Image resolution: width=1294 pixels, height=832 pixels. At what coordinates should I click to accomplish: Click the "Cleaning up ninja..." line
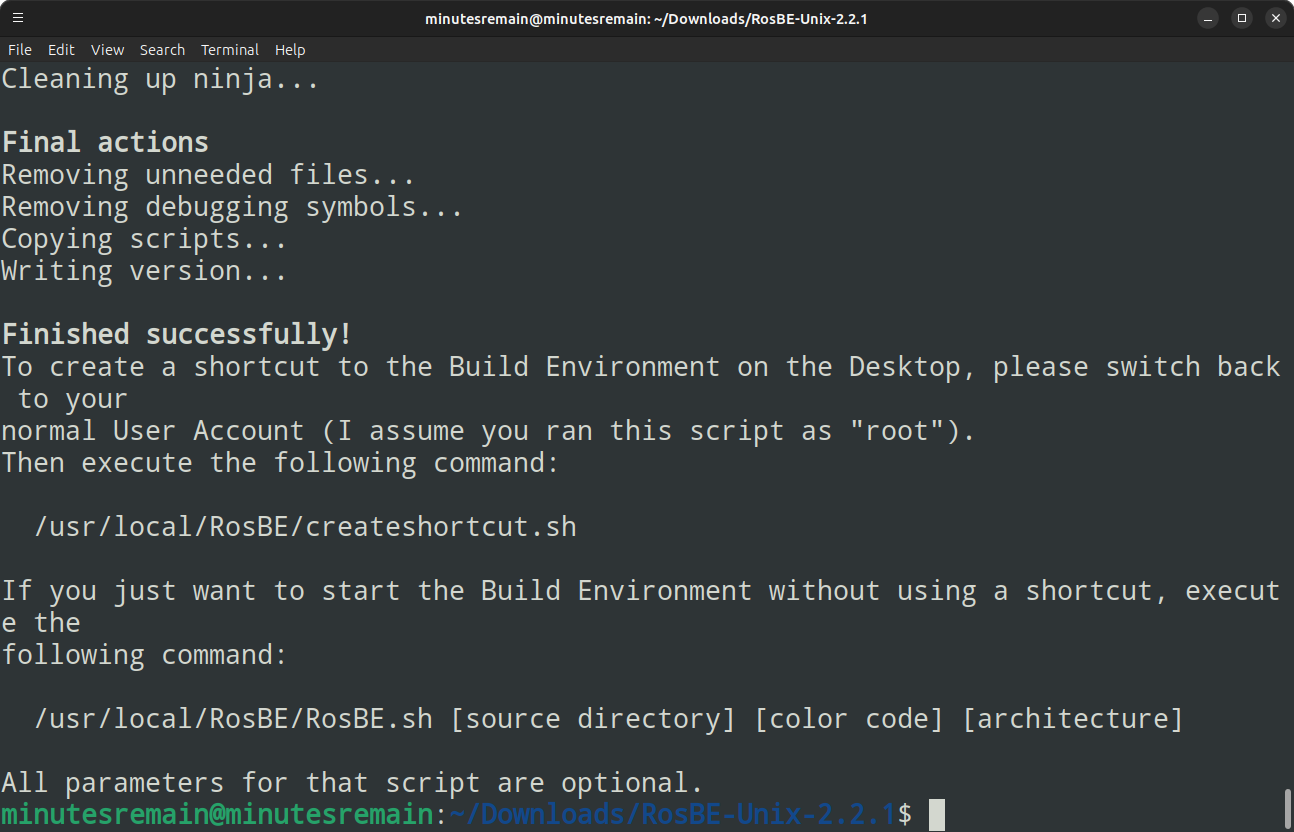160,78
